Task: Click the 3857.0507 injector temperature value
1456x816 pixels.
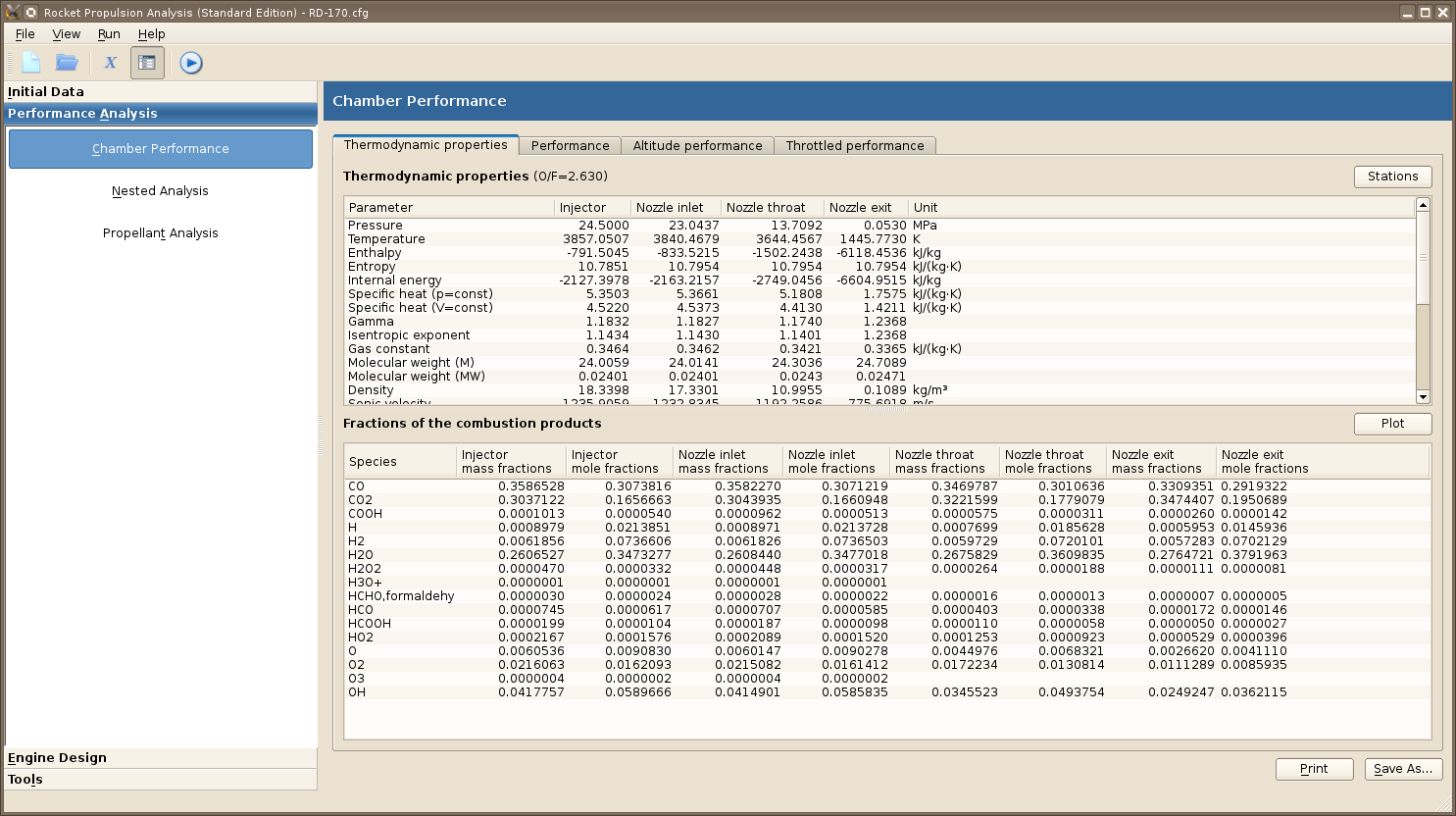Action: [596, 239]
